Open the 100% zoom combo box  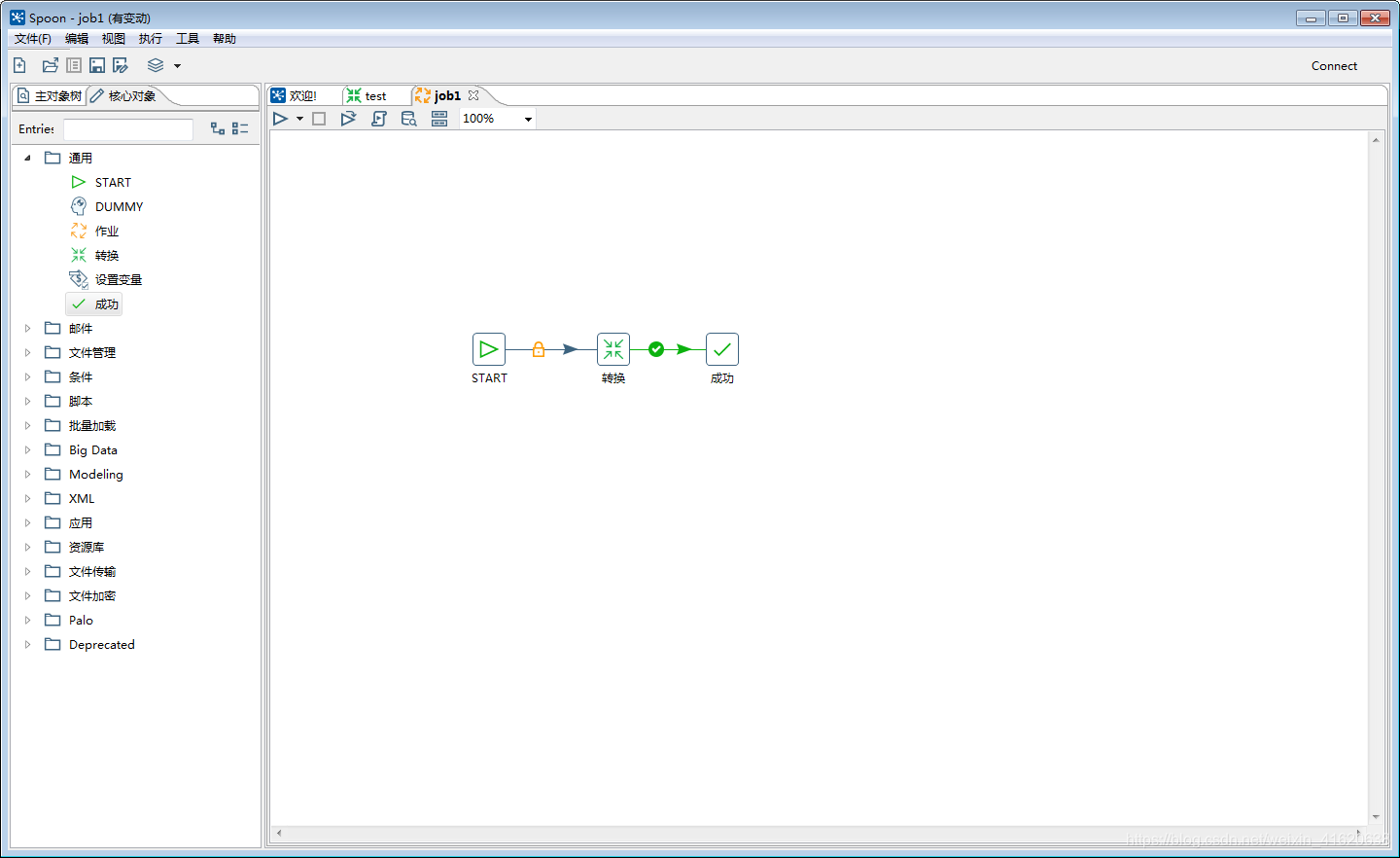point(498,119)
